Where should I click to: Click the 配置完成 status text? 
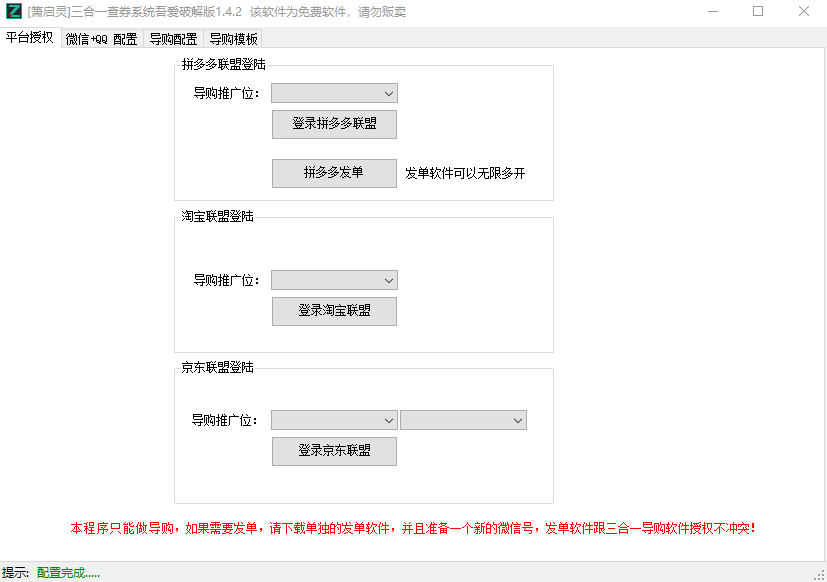68,573
